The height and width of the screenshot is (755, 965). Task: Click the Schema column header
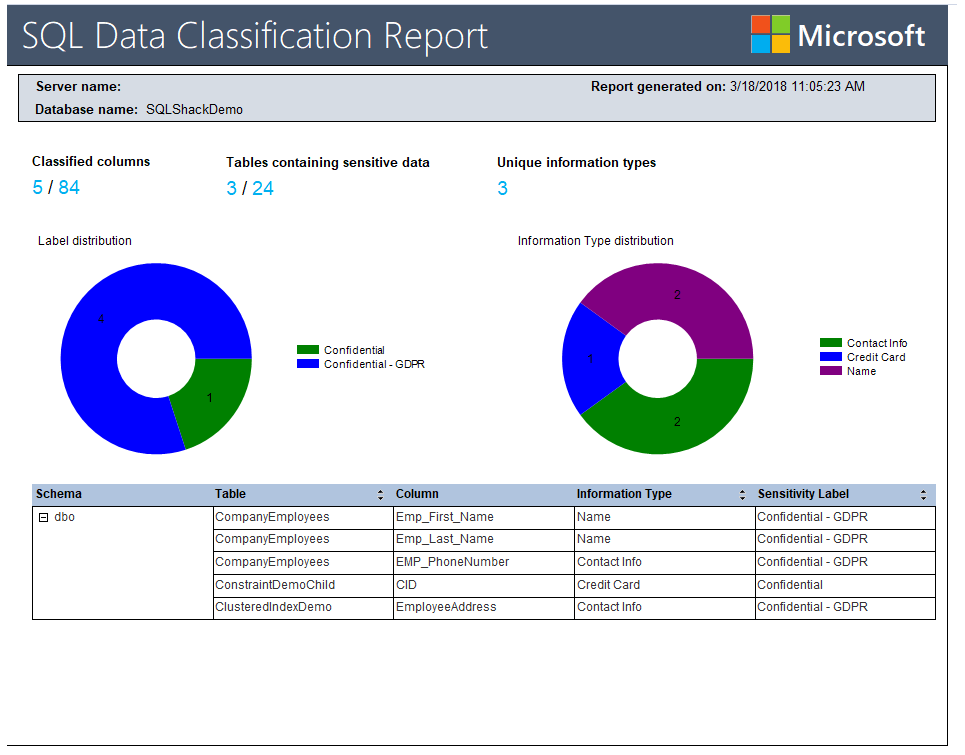point(59,494)
